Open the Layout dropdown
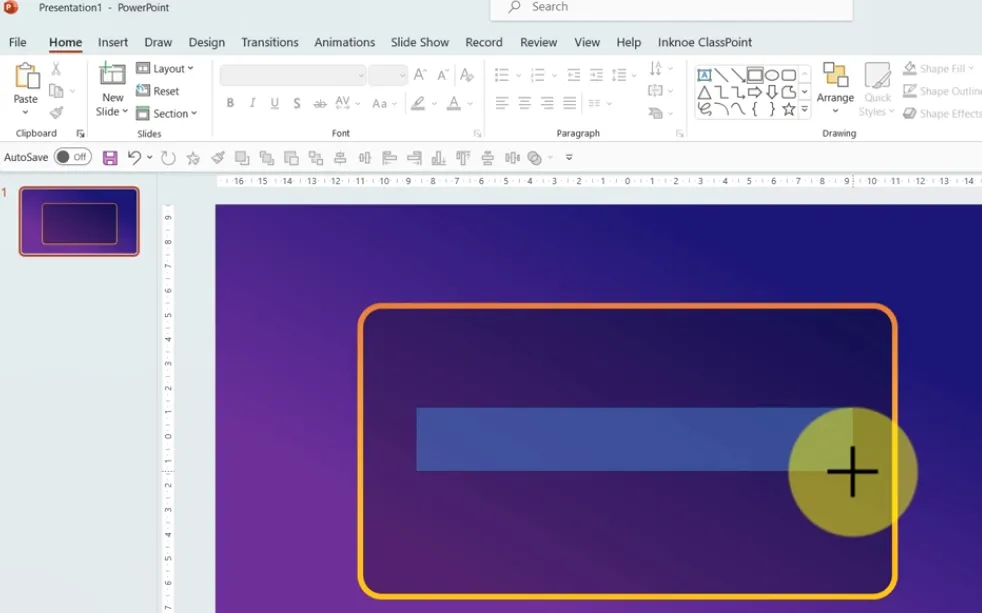The width and height of the screenshot is (982, 613). [x=165, y=69]
